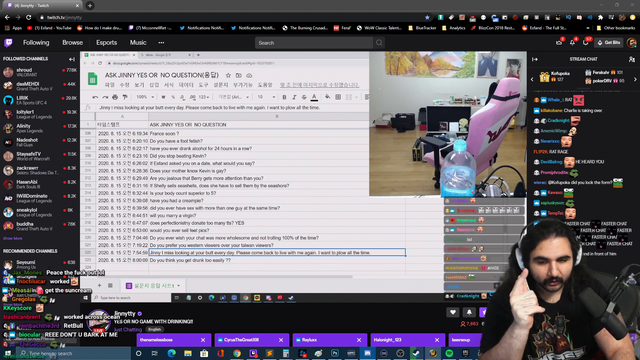Reload the page in Chrome
640x360 pixels.
(x=29, y=18)
